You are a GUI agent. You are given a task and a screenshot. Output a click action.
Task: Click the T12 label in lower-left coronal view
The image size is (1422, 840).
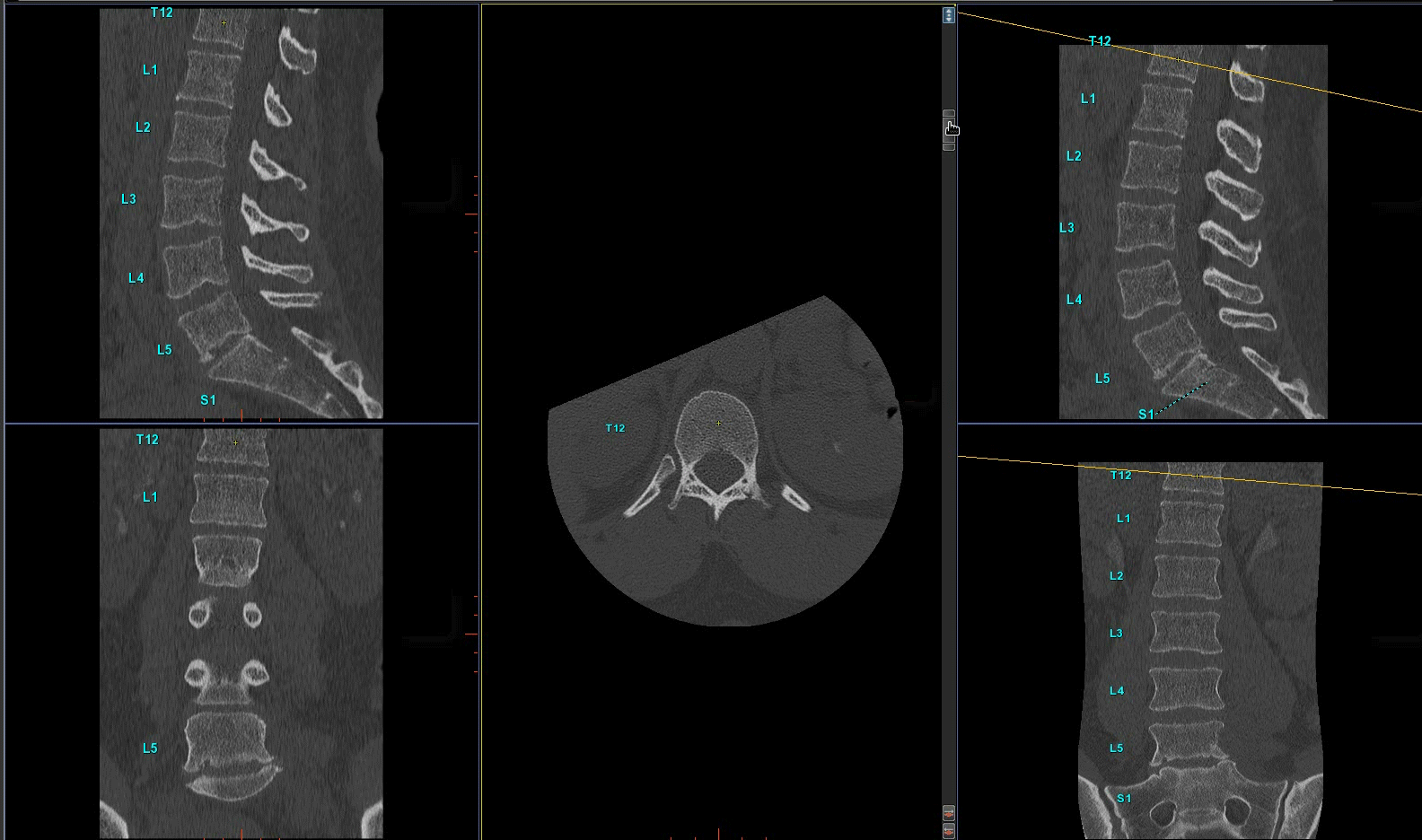click(147, 440)
